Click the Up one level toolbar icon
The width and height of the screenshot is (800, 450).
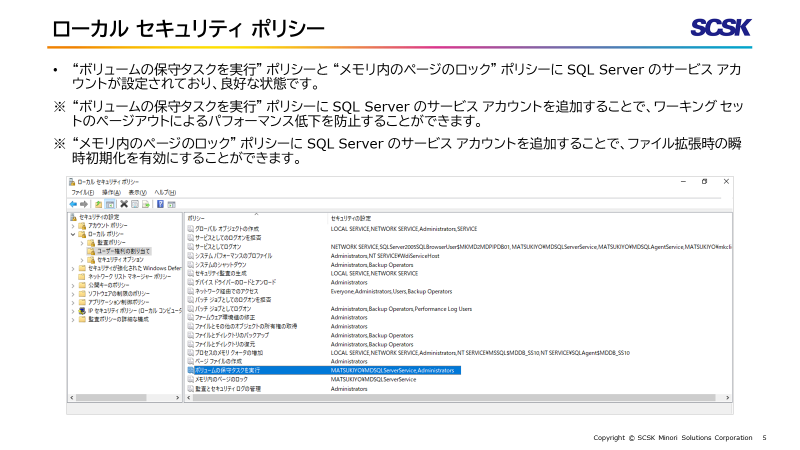[98, 204]
